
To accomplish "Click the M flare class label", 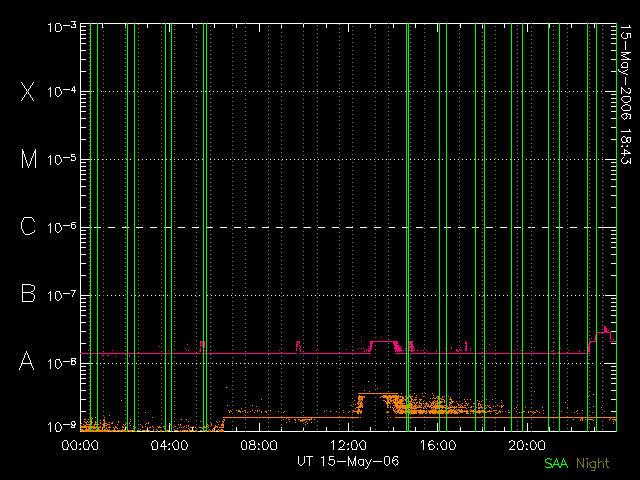I will (29, 159).
